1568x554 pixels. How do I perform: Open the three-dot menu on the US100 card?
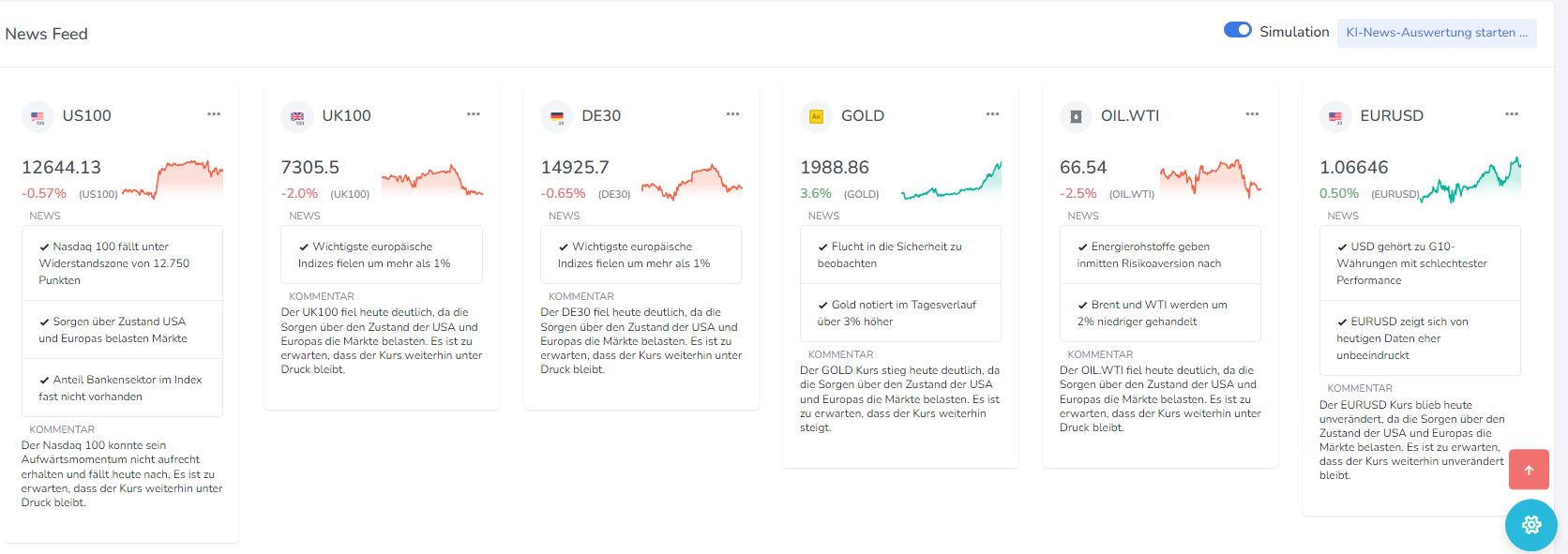pos(214,114)
